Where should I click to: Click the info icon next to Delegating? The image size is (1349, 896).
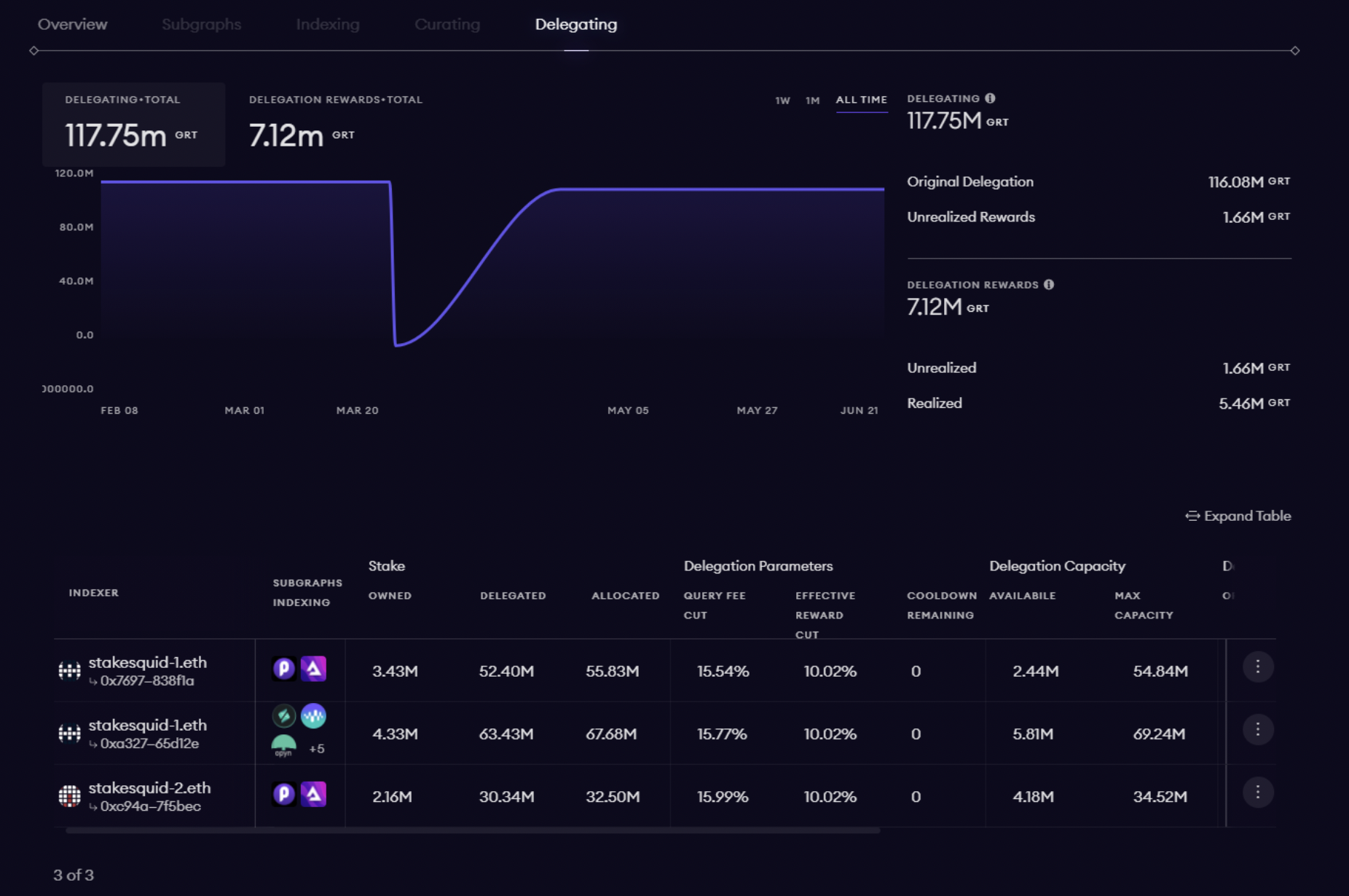click(990, 98)
